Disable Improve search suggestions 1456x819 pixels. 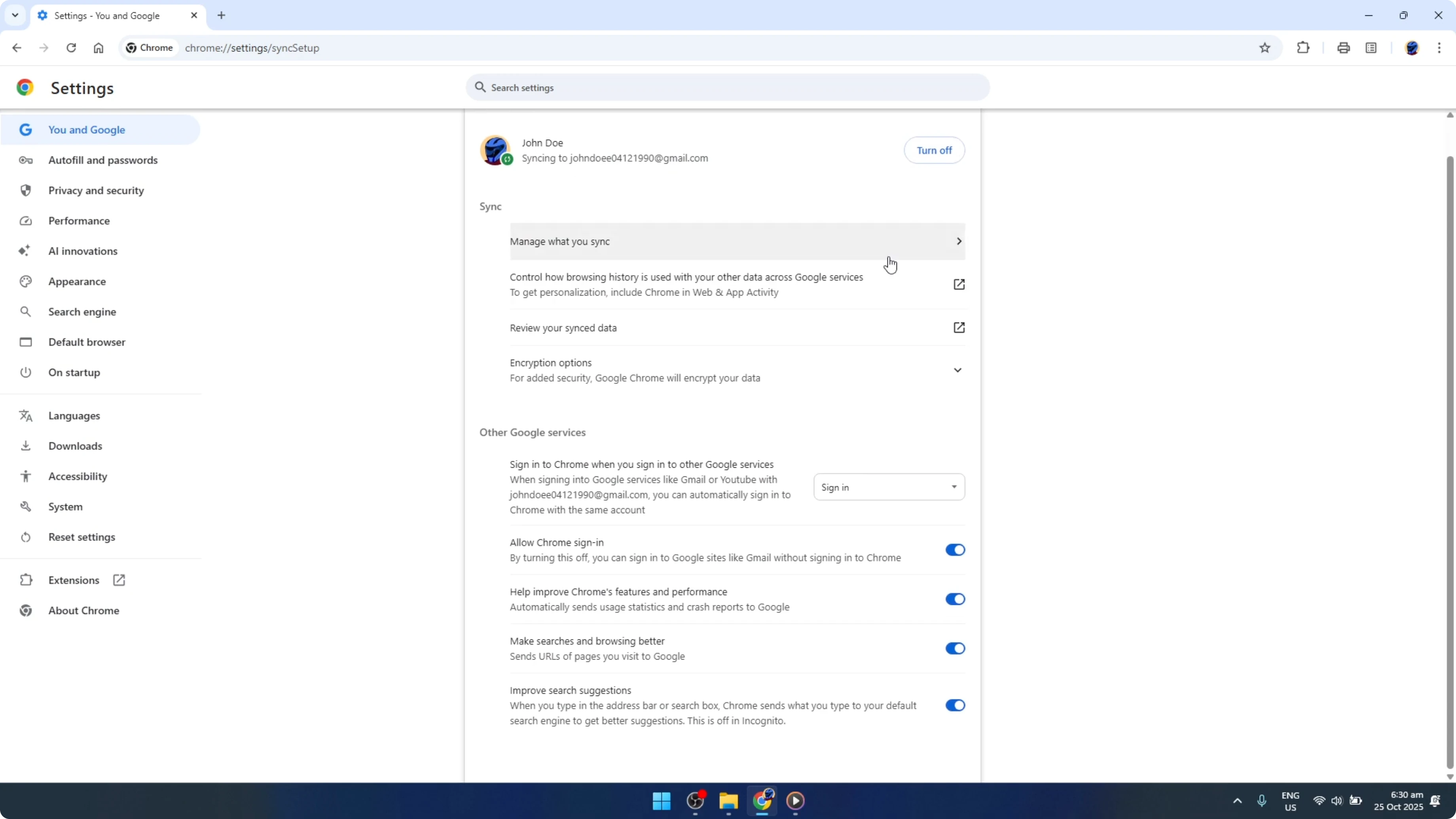[955, 705]
